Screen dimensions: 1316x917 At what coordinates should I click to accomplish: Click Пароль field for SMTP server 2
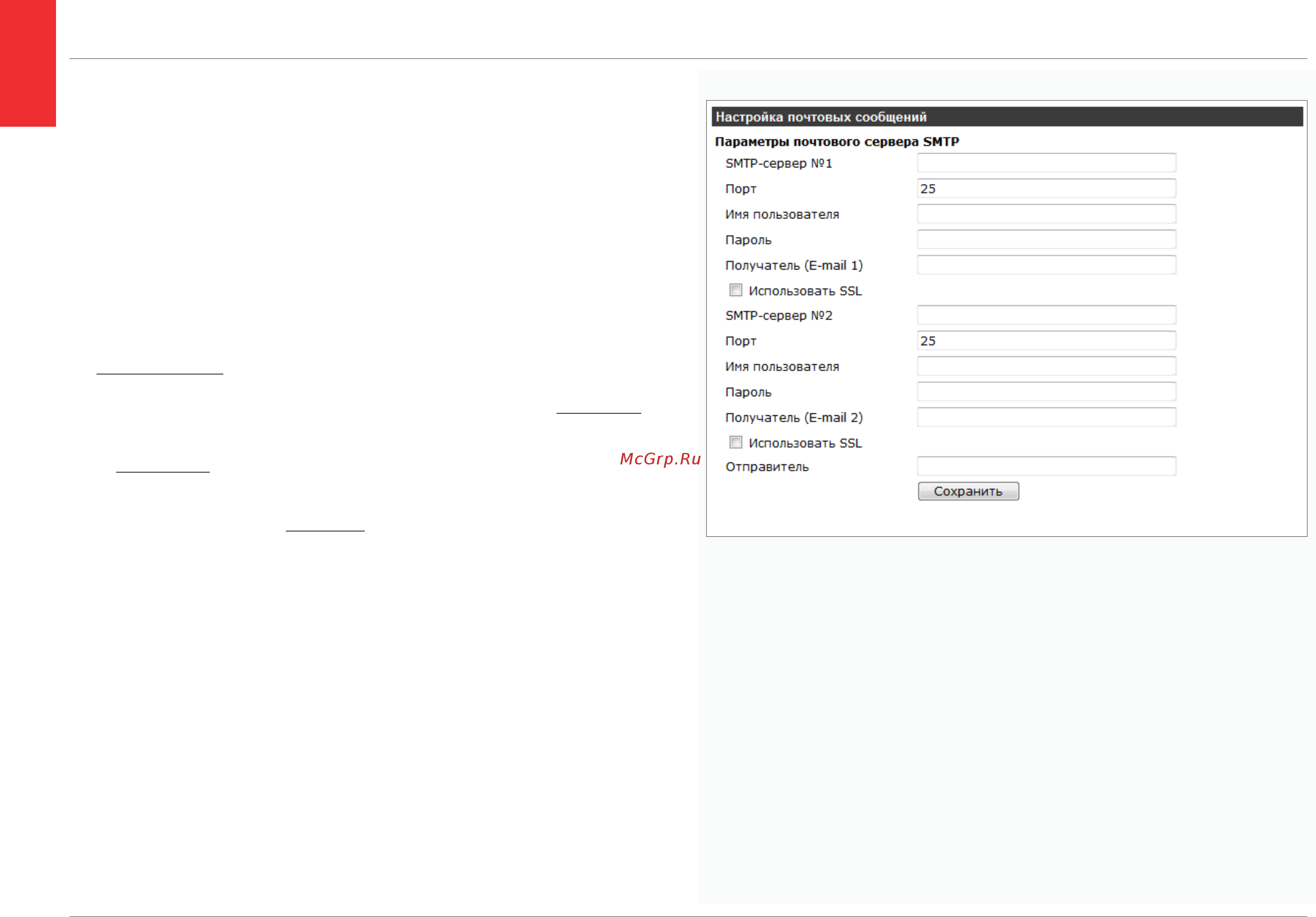click(1046, 391)
